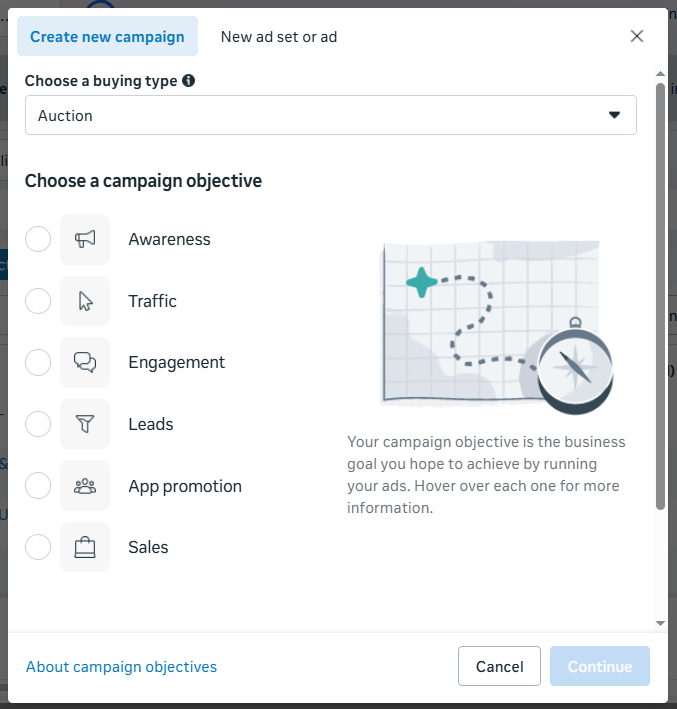Open the Auction buying type dropdown
This screenshot has height=709, width=677.
(330, 115)
